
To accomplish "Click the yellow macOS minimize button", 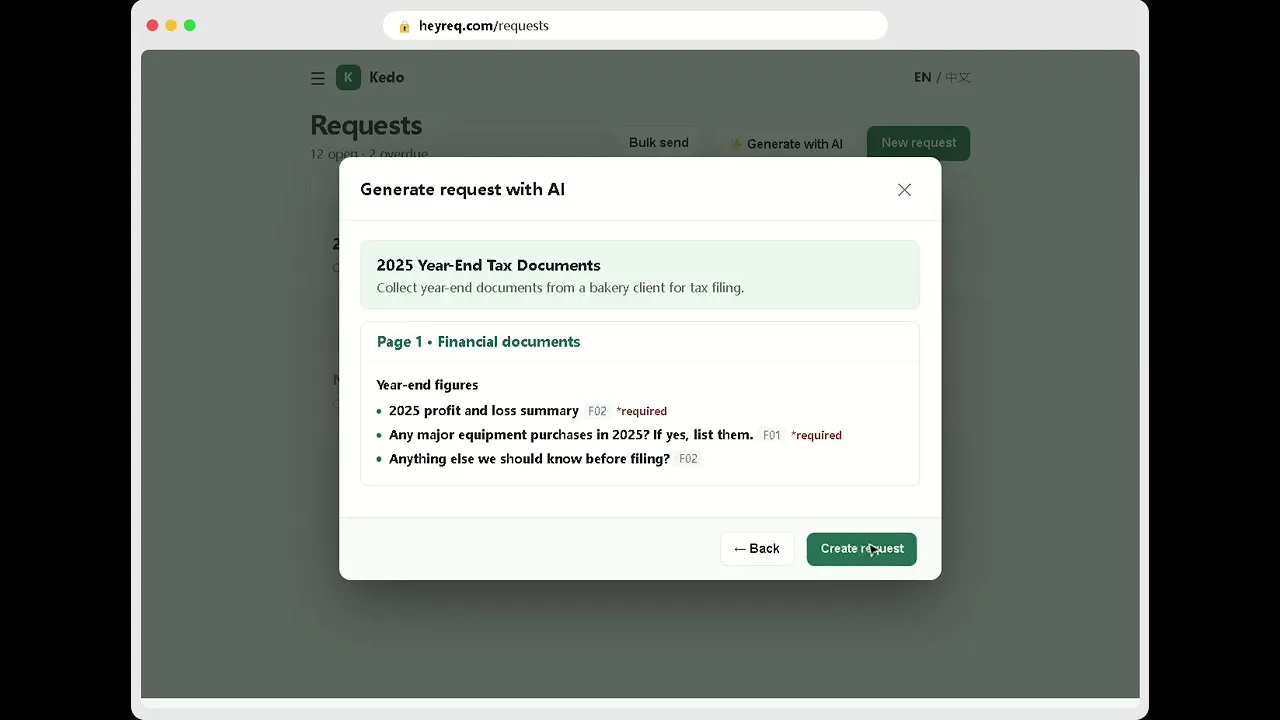I will [x=171, y=25].
